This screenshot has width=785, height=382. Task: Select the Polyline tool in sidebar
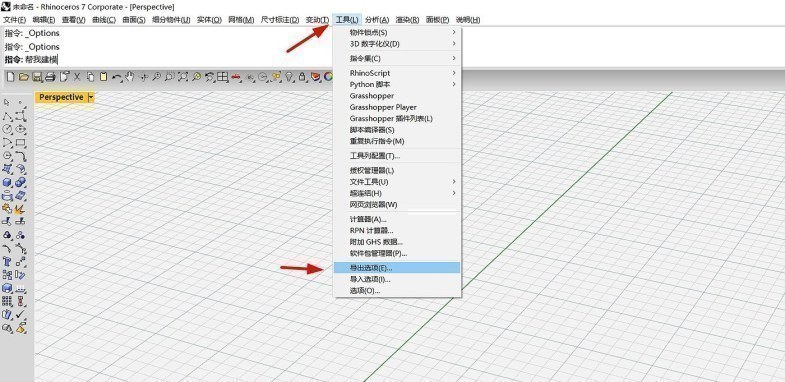(x=7, y=116)
